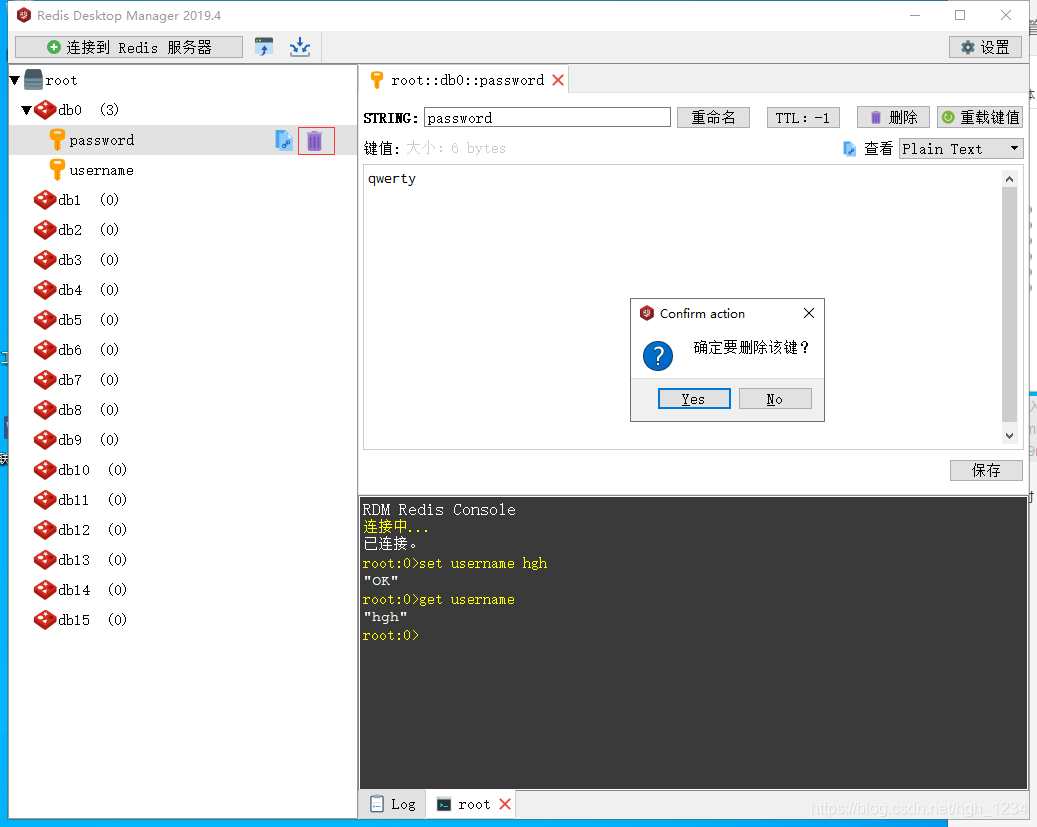This screenshot has width=1037, height=827.
Task: Click the username key icon
Action: (58, 170)
